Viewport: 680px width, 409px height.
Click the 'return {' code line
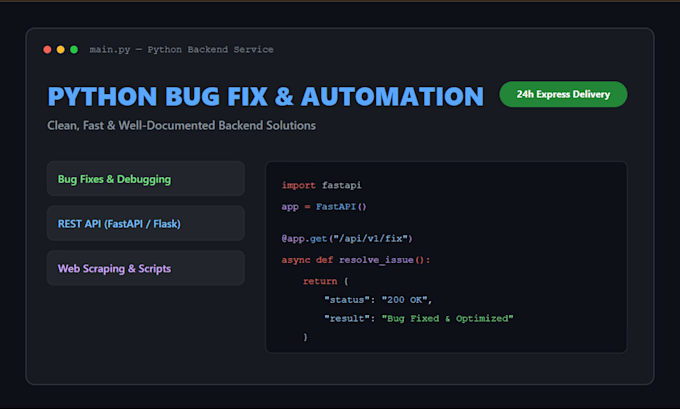point(326,281)
